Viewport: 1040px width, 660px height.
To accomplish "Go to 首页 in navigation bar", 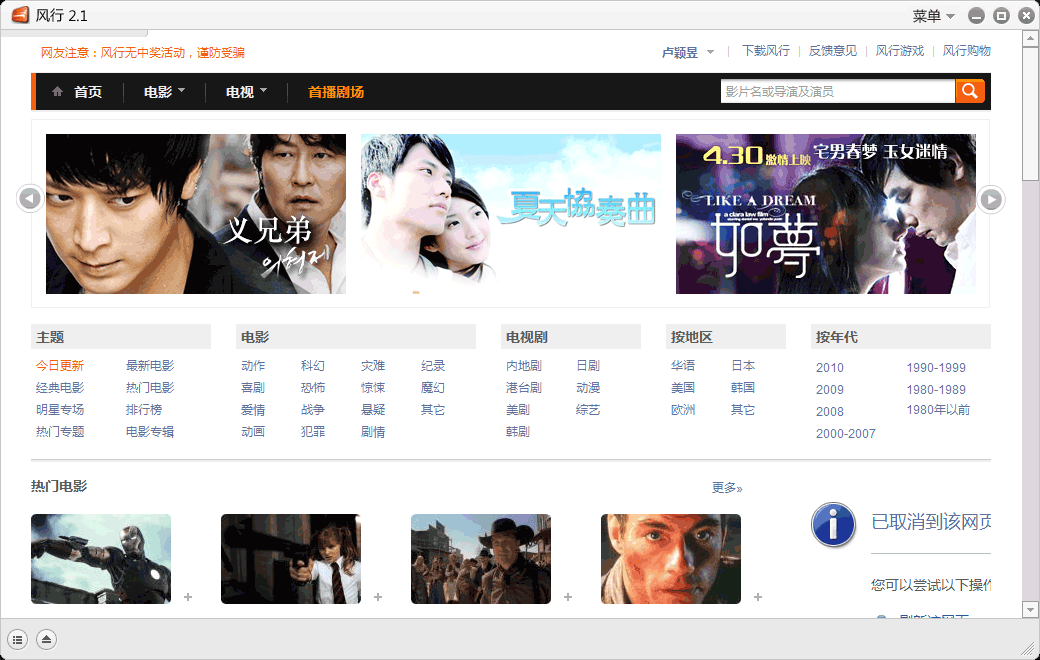I will tap(88, 92).
